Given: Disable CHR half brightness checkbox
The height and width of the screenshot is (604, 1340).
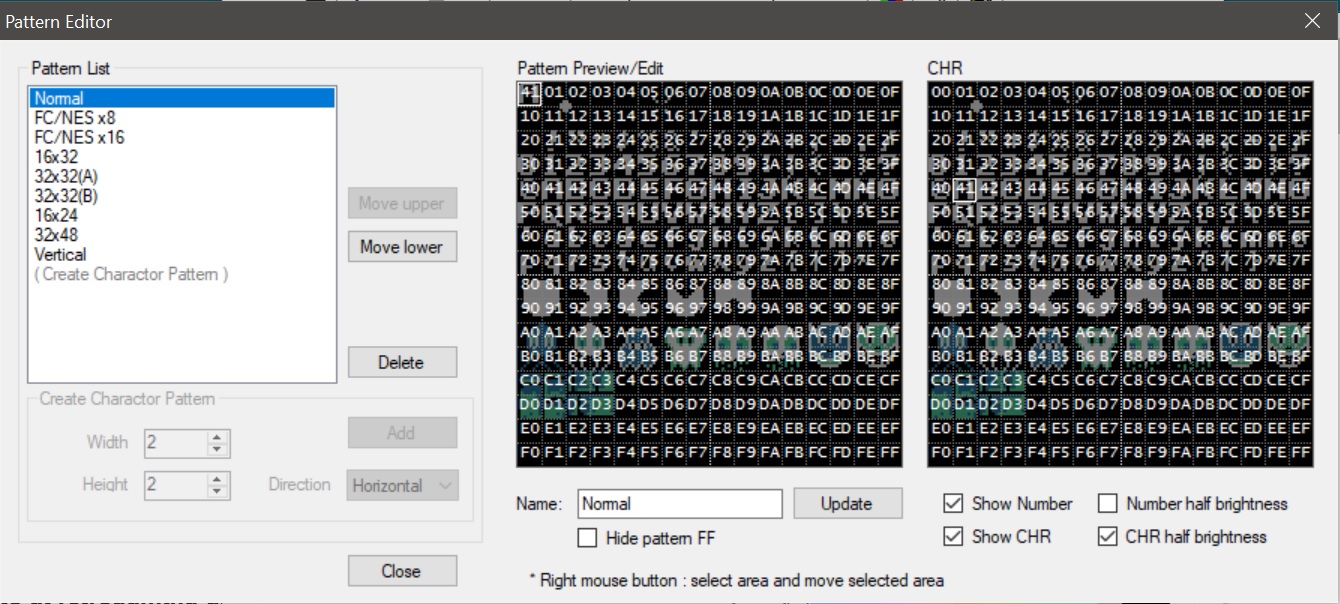Looking at the screenshot, I should coord(1108,537).
